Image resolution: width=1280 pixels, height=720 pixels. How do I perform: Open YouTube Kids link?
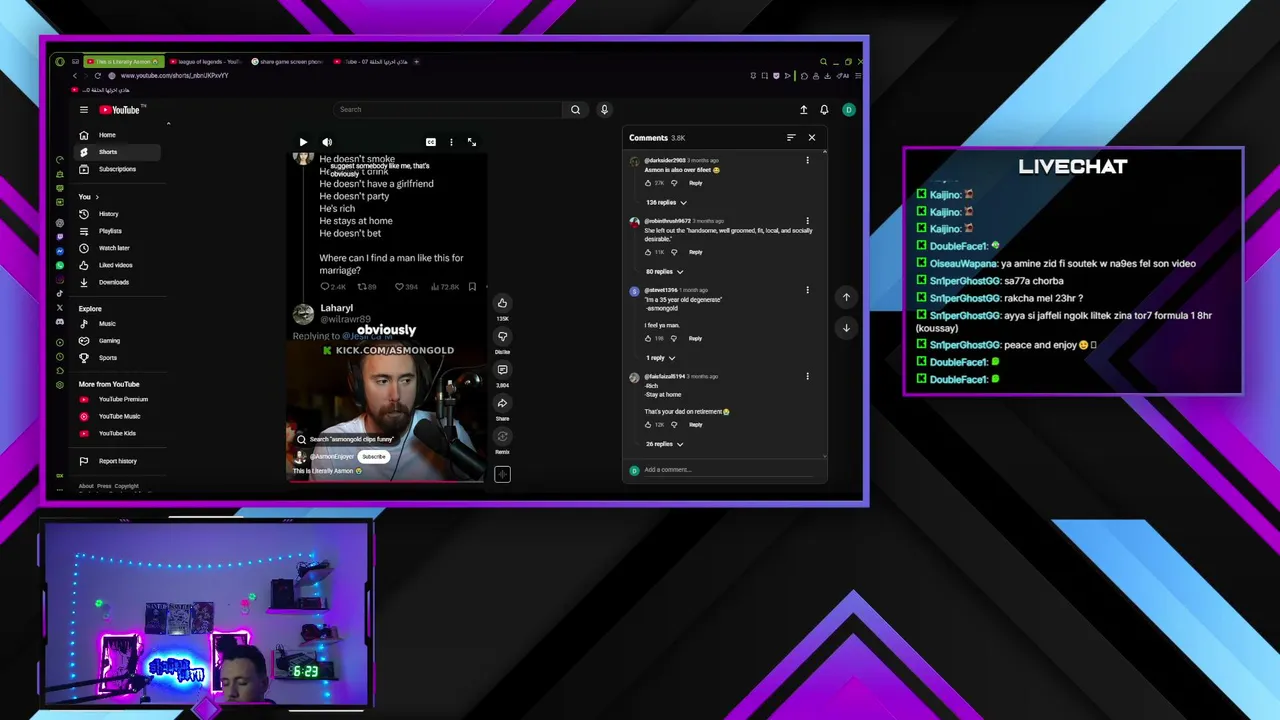point(118,433)
